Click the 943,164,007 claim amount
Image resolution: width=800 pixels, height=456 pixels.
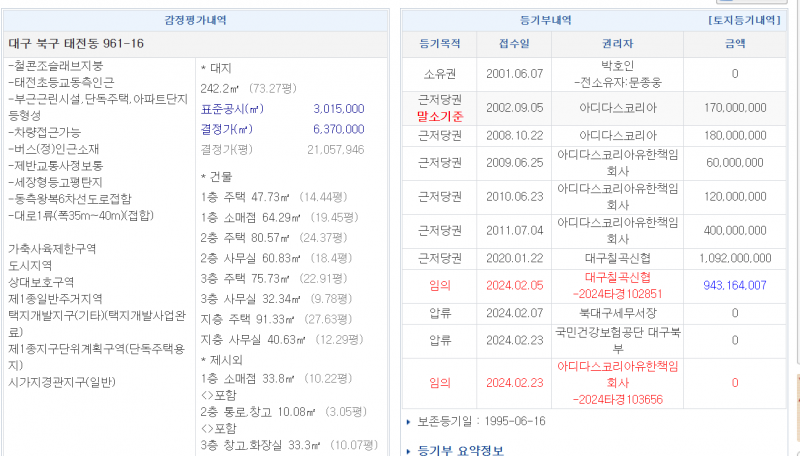pyautogui.click(x=734, y=285)
